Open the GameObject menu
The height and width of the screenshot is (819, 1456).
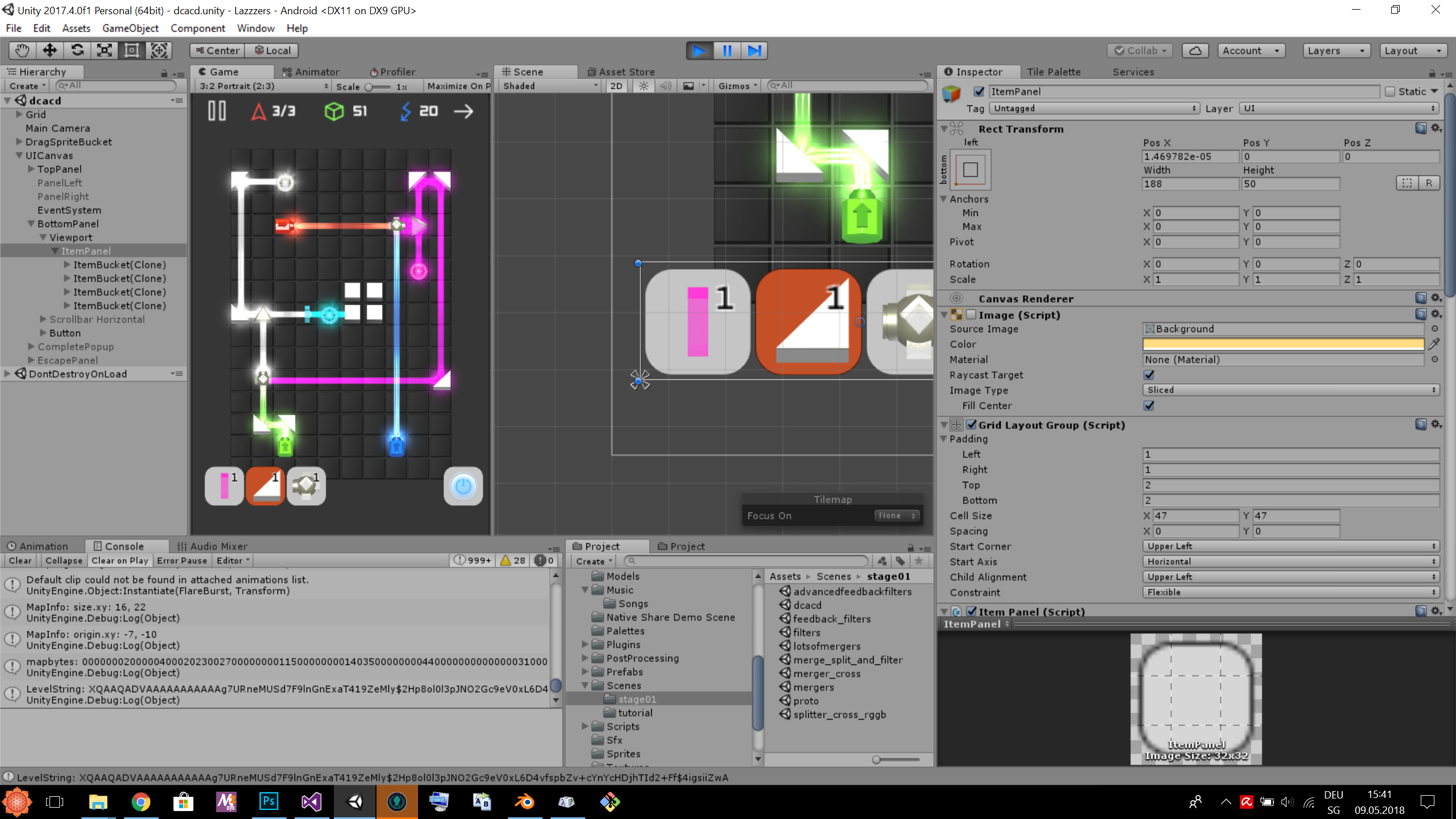130,28
